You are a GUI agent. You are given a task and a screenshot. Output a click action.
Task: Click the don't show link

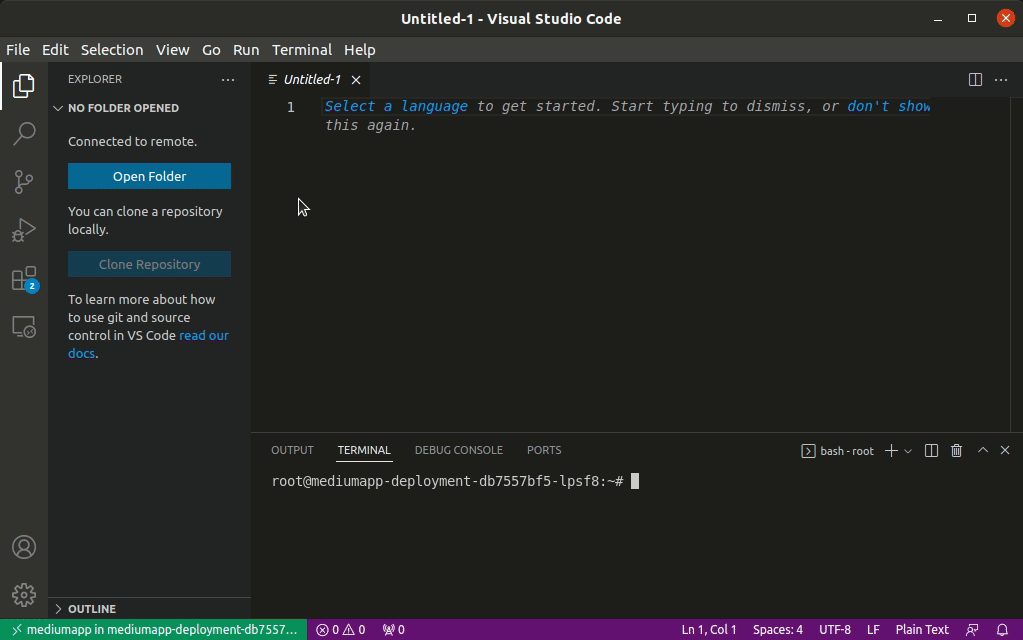tap(889, 106)
